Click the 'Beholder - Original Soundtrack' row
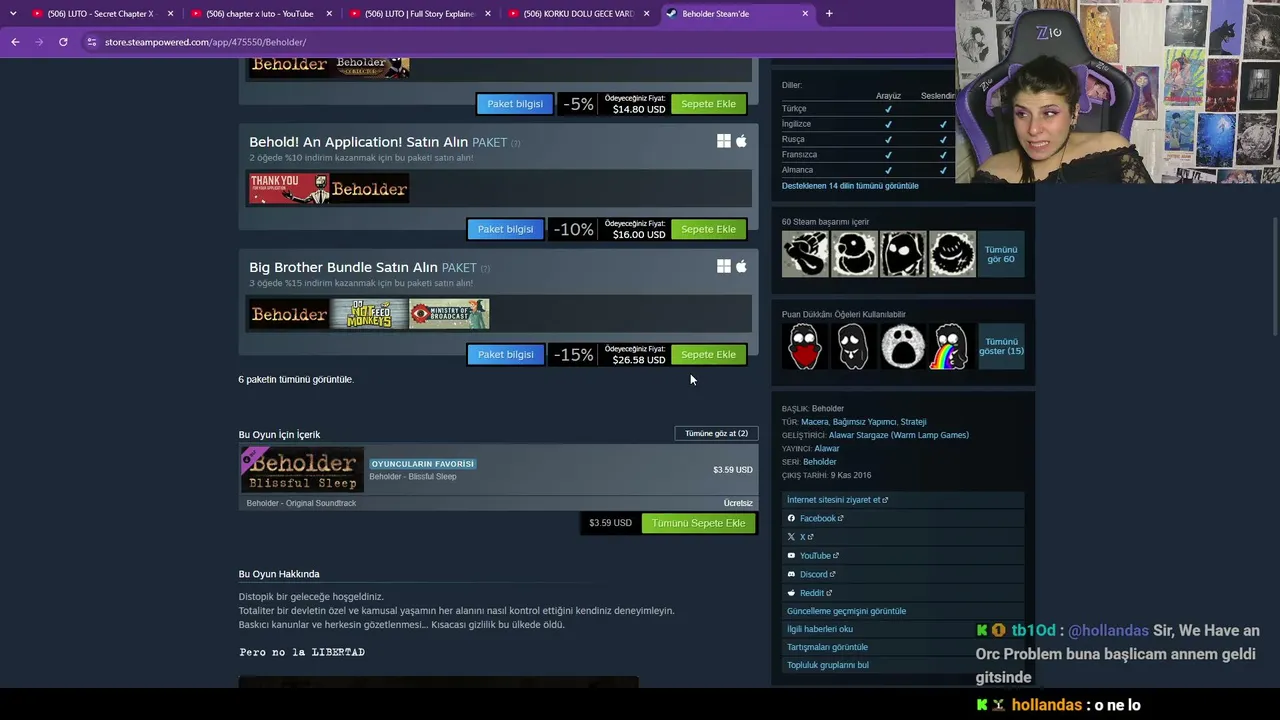 click(x=499, y=503)
